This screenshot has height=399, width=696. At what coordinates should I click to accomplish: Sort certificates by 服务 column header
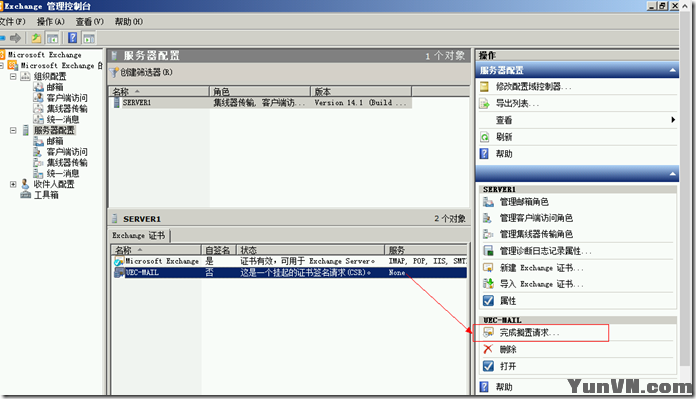(x=426, y=250)
